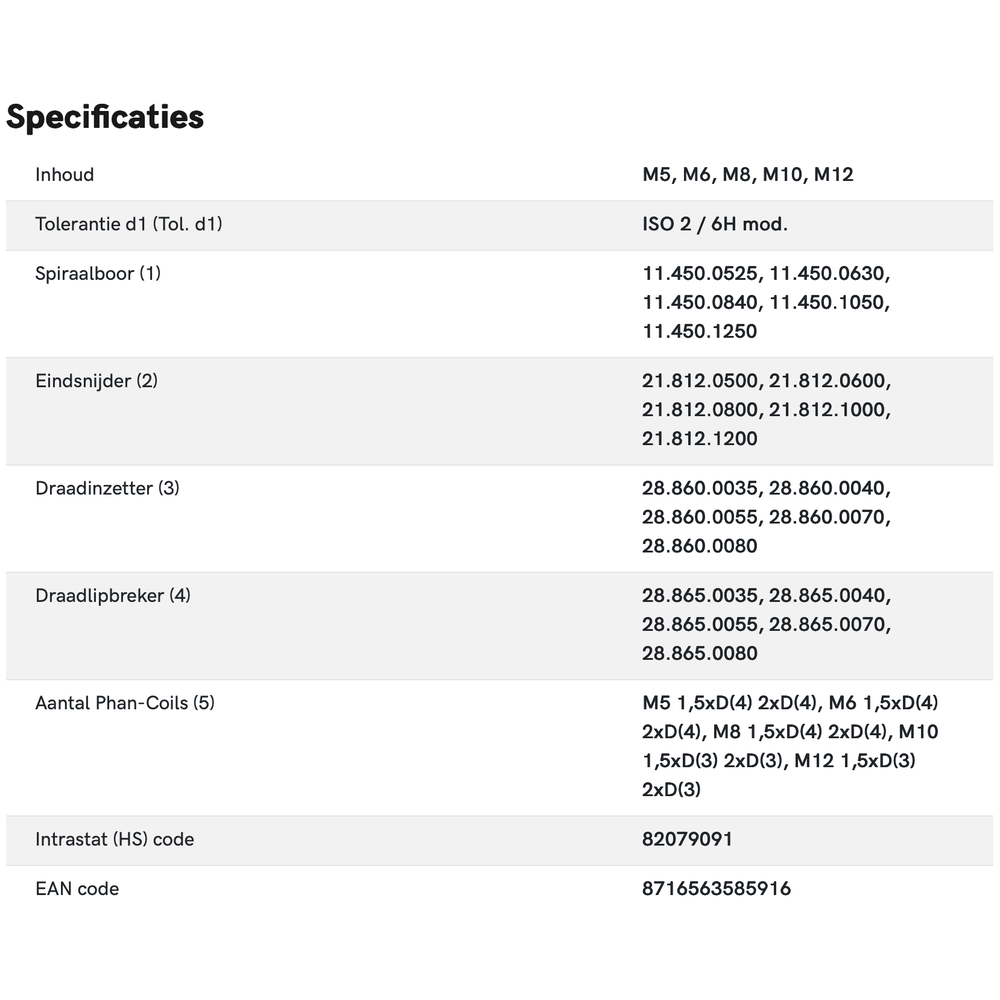
Task: Click spiral drill code 11.450.0525
Action: click(x=702, y=273)
